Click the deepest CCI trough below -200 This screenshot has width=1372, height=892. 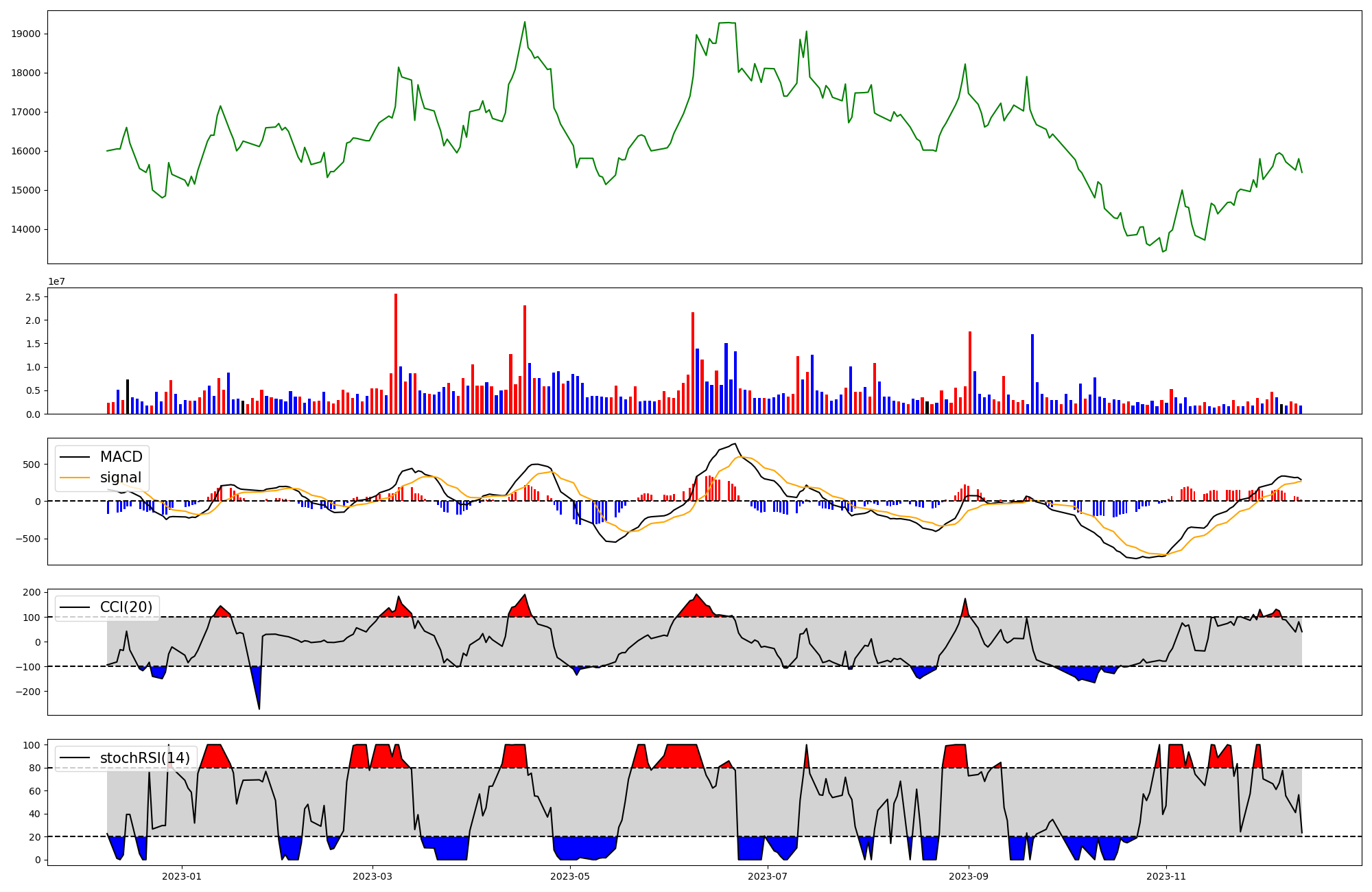point(259,707)
